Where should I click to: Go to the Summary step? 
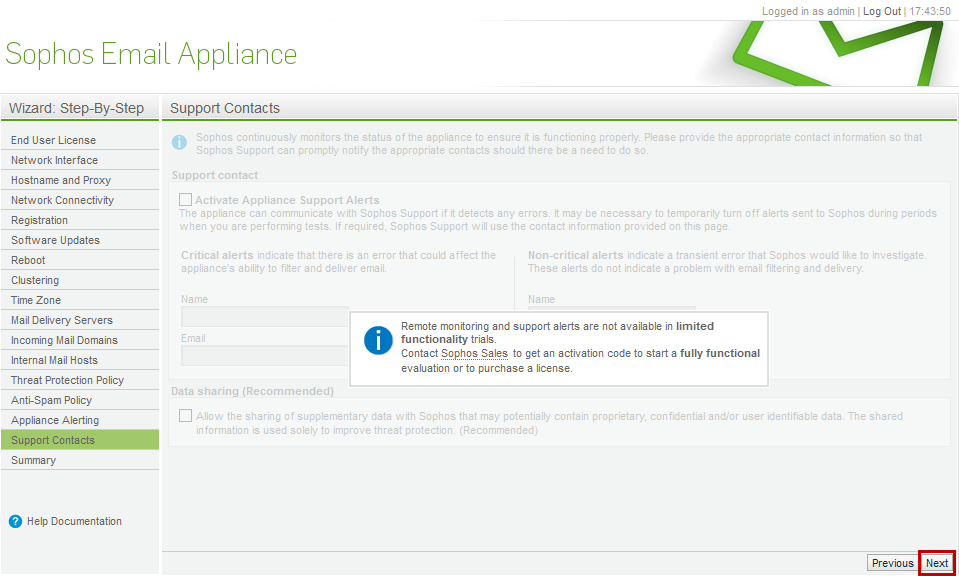(x=80, y=460)
